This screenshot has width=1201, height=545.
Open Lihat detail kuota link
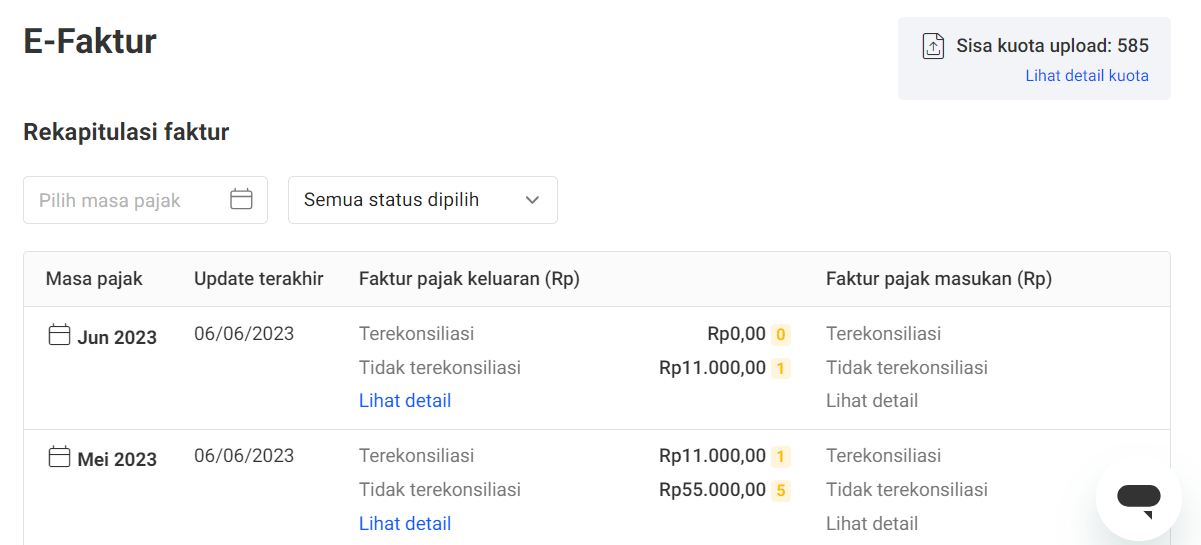(1086, 76)
